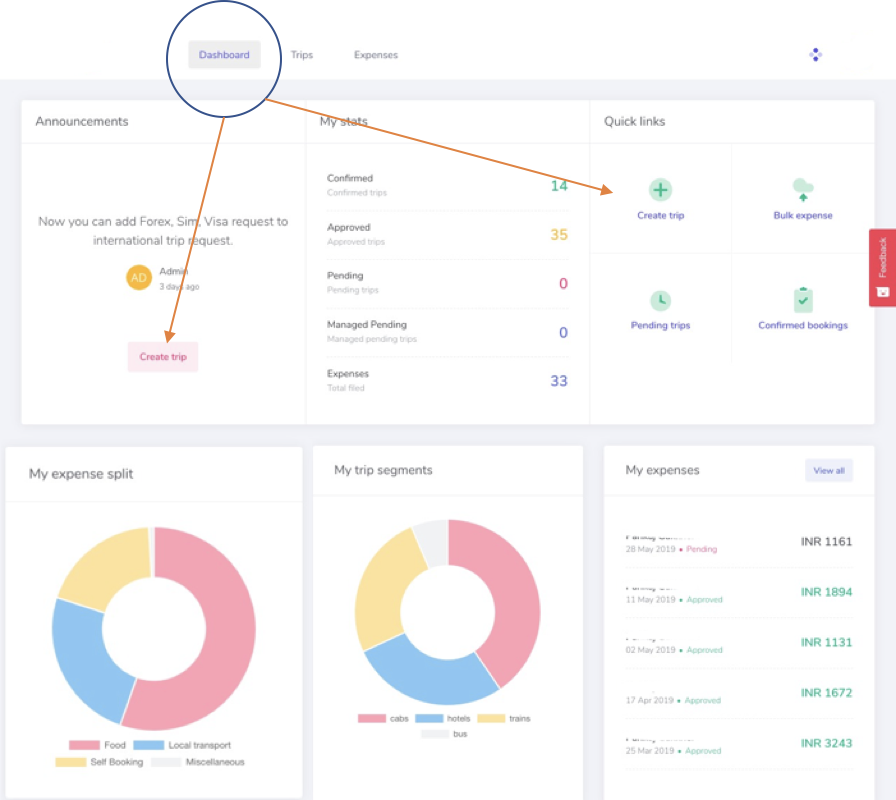Click the INR 1161 amount
The height and width of the screenshot is (800, 896).
point(826,542)
